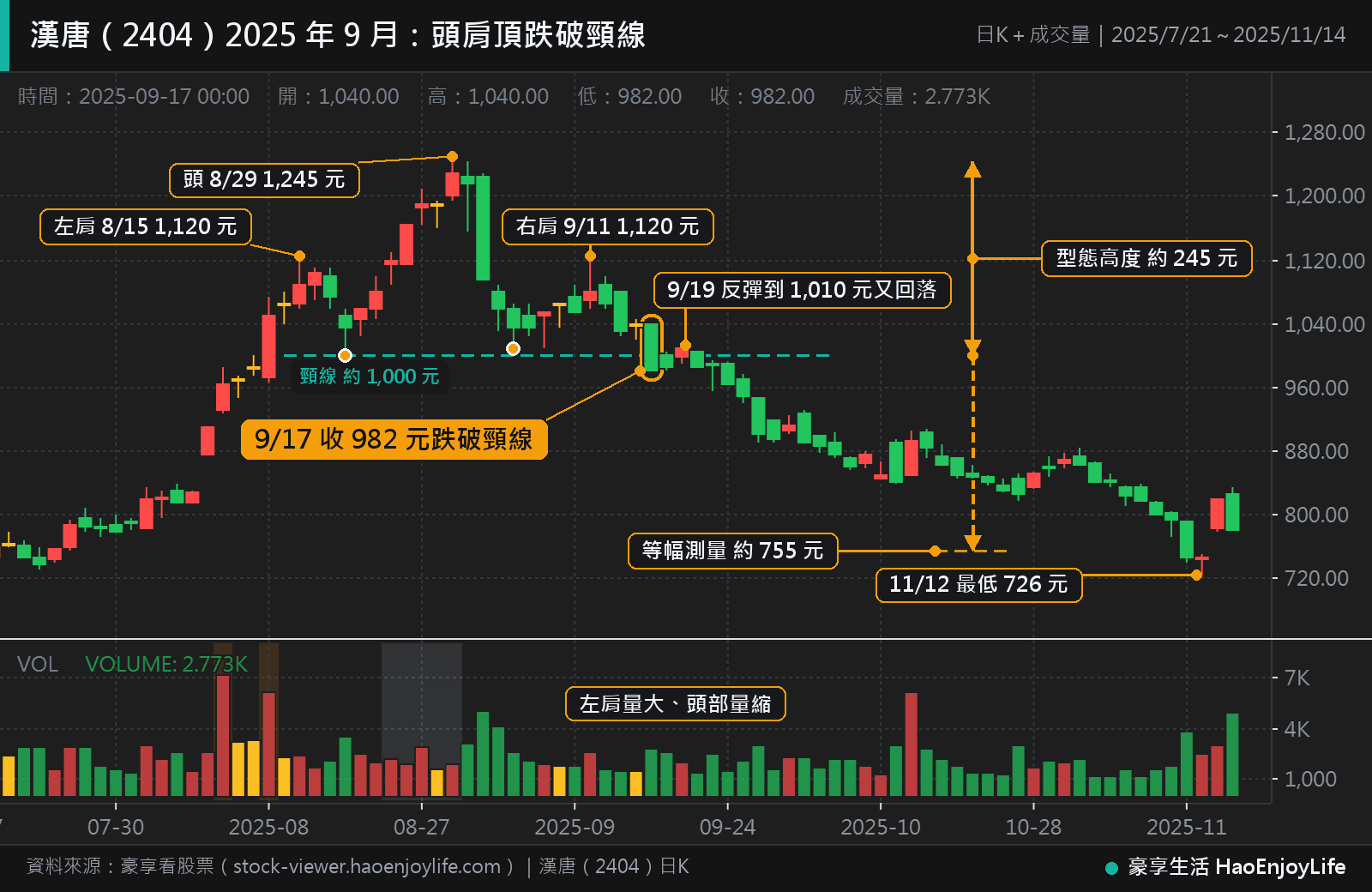1372x892 pixels.
Task: Click the 右肩 9/11 1,120 元 label
Action: 607,226
